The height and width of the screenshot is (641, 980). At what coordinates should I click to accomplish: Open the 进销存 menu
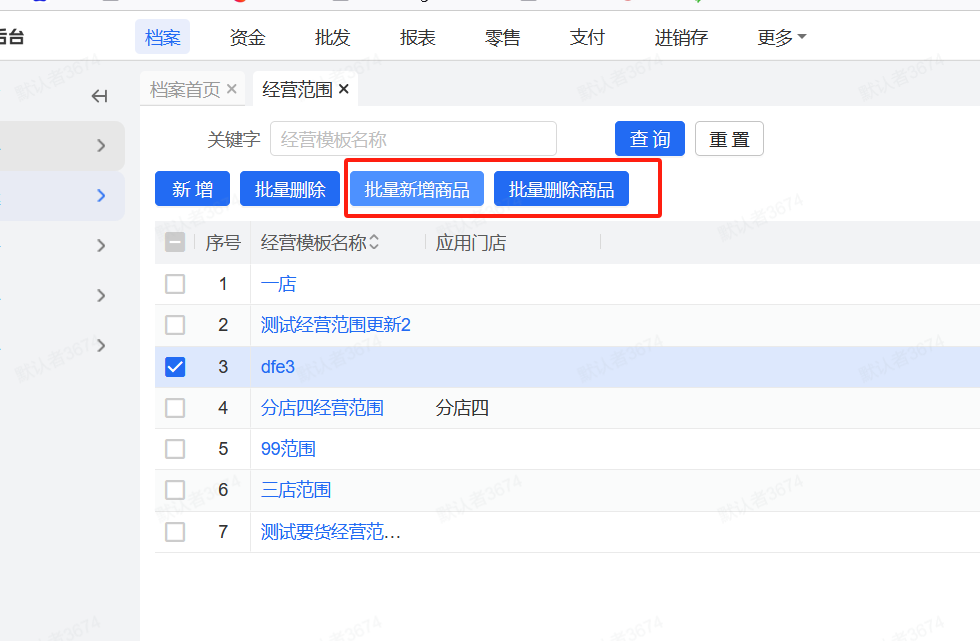(x=681, y=37)
